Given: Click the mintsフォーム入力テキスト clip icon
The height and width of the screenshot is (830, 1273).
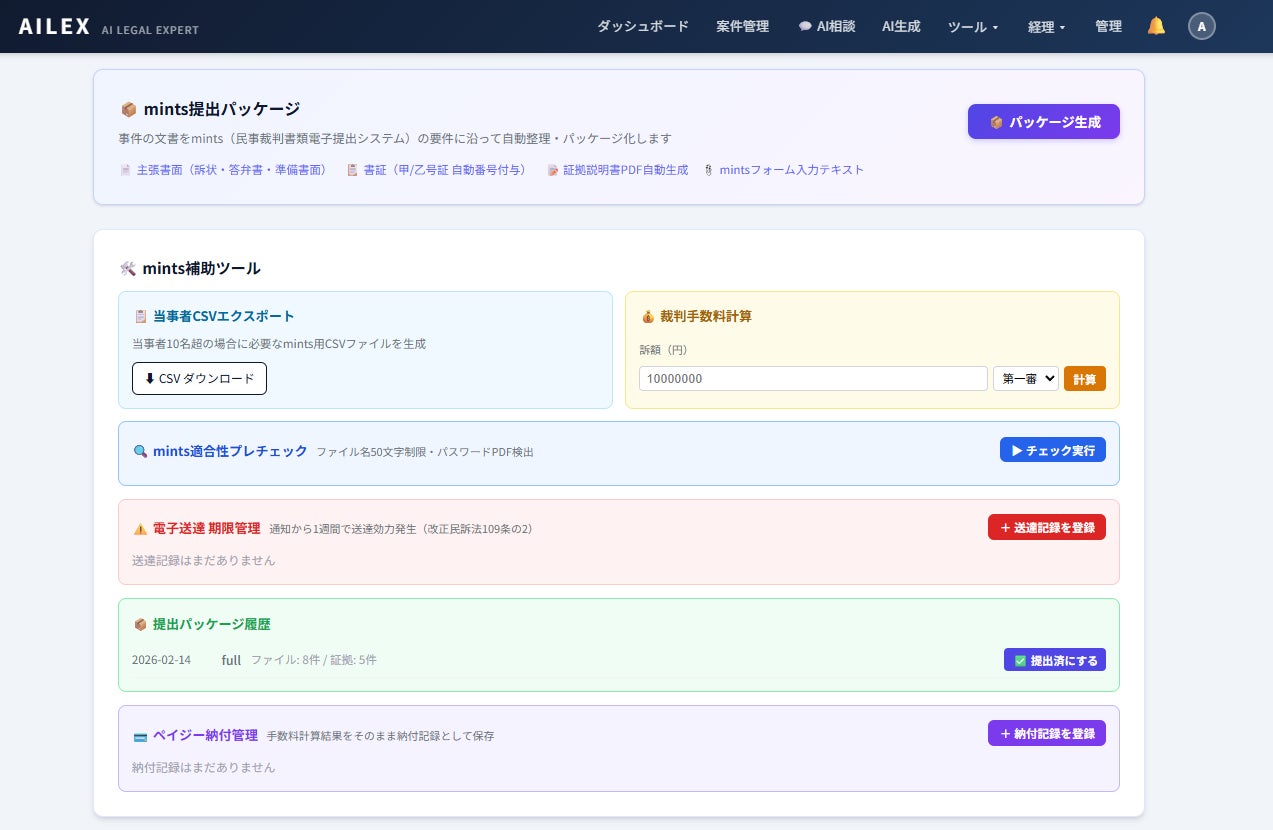Looking at the screenshot, I should [709, 170].
